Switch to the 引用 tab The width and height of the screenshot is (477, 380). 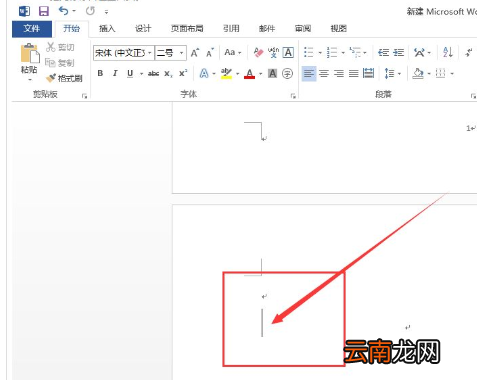click(231, 29)
